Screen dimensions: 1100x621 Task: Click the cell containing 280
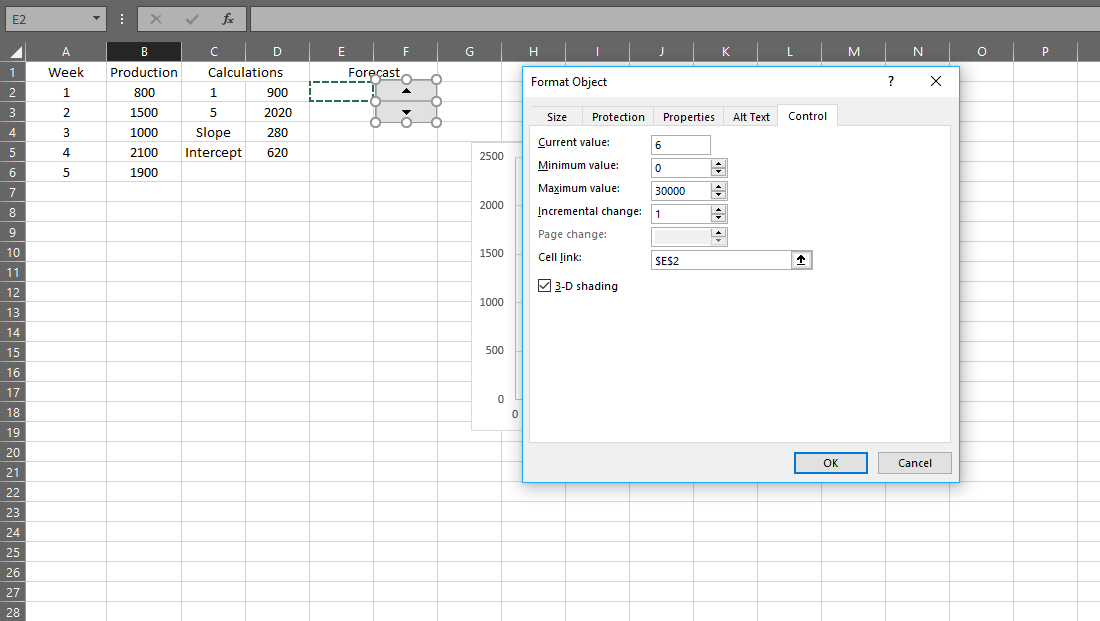point(277,133)
